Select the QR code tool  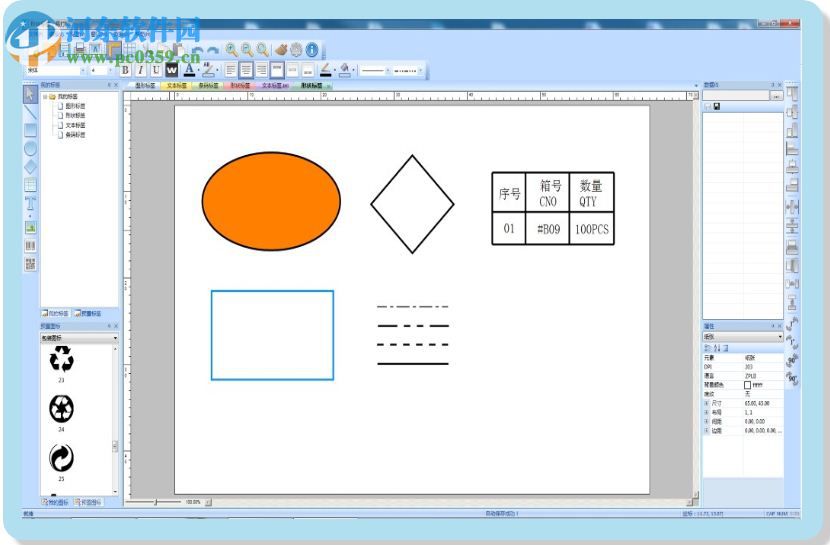pyautogui.click(x=30, y=264)
